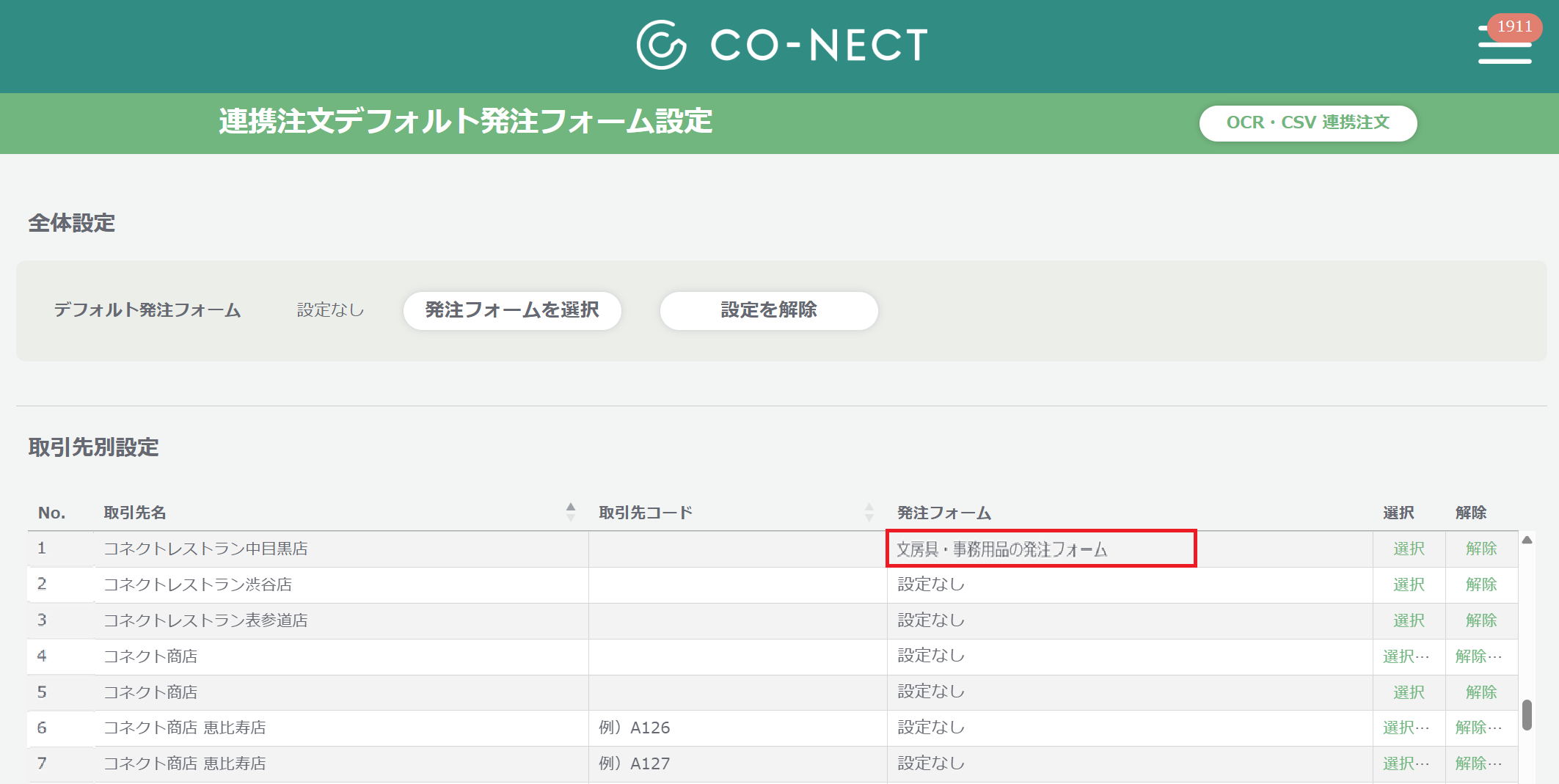Click the 1911 notification badge
This screenshot has width=1559, height=784.
click(1514, 26)
